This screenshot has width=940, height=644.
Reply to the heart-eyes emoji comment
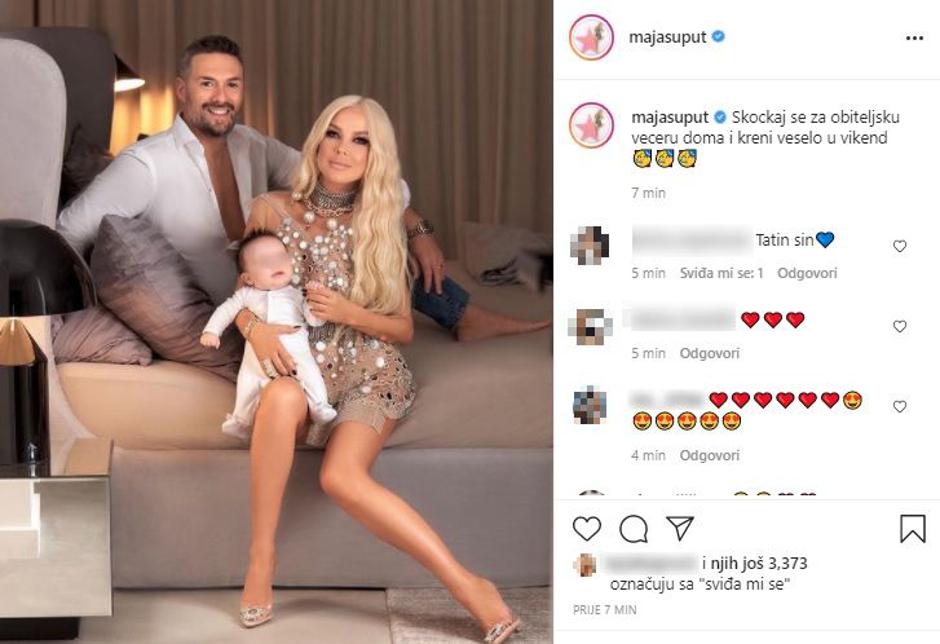coord(709,456)
